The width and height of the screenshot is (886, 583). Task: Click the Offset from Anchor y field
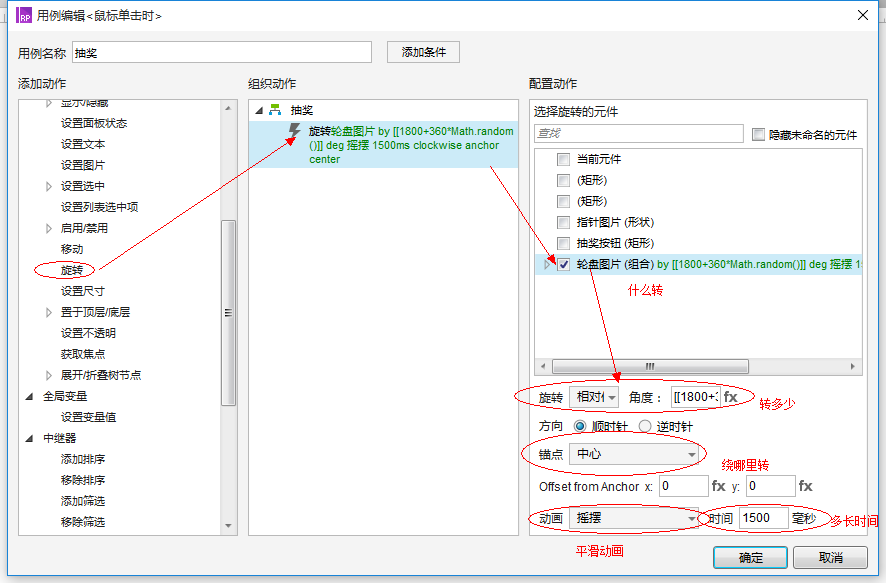[771, 486]
